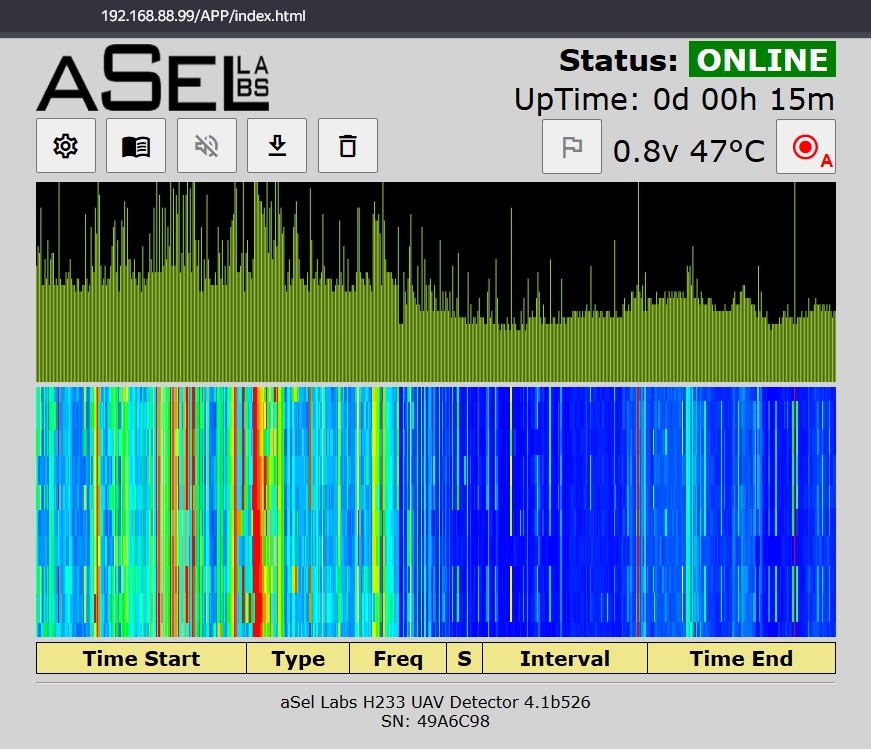Click the Type column header
This screenshot has width=871, height=749.
[x=298, y=658]
